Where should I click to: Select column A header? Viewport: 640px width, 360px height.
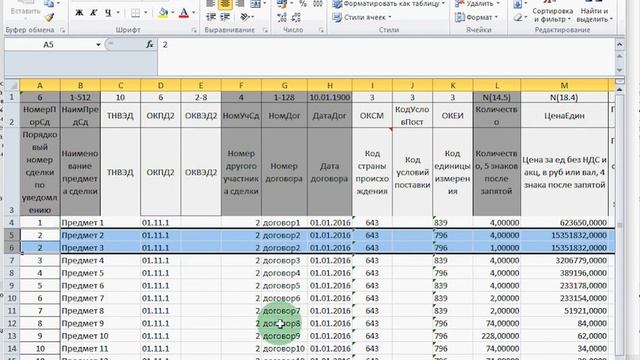pos(40,85)
